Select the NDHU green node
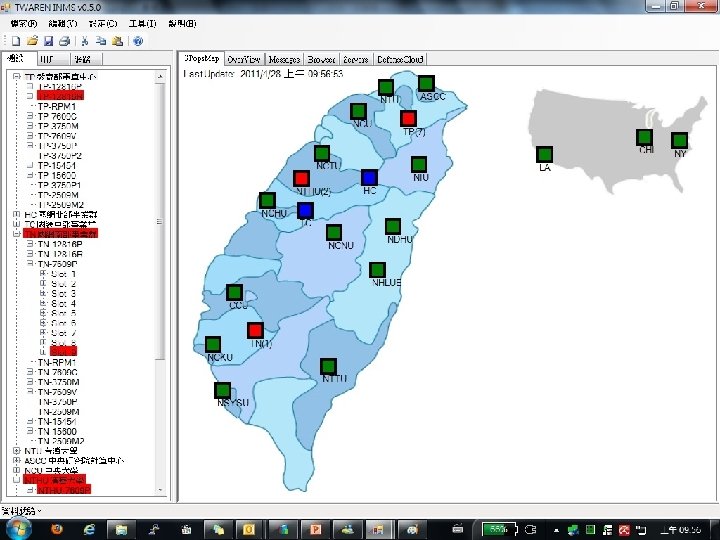 (x=393, y=226)
